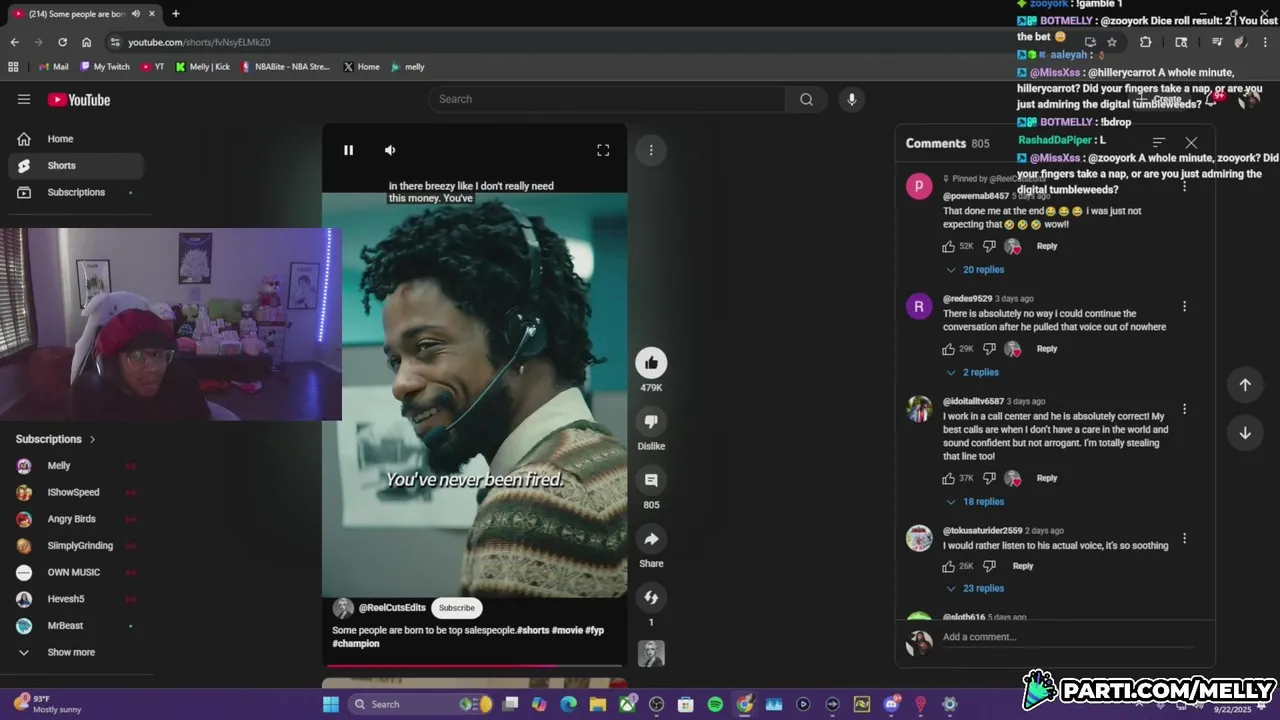Go back in the browser

14,42
